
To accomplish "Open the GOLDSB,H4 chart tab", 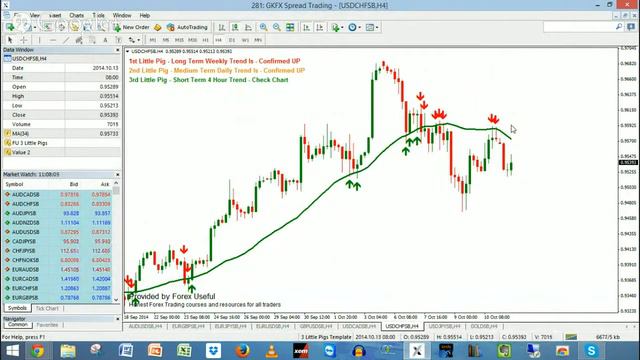I will click(484, 326).
